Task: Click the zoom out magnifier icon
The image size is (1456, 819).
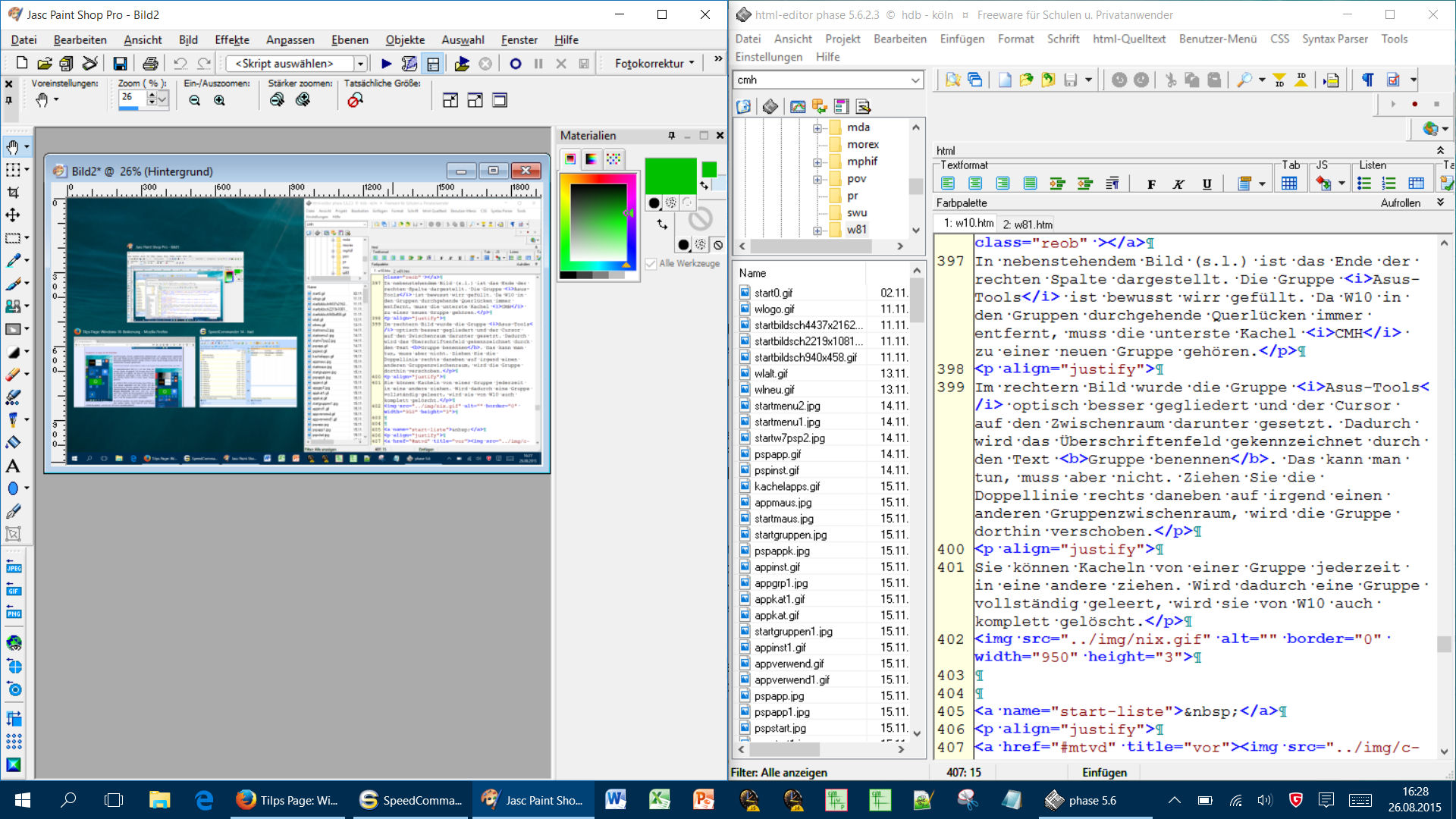Action: click(x=195, y=100)
